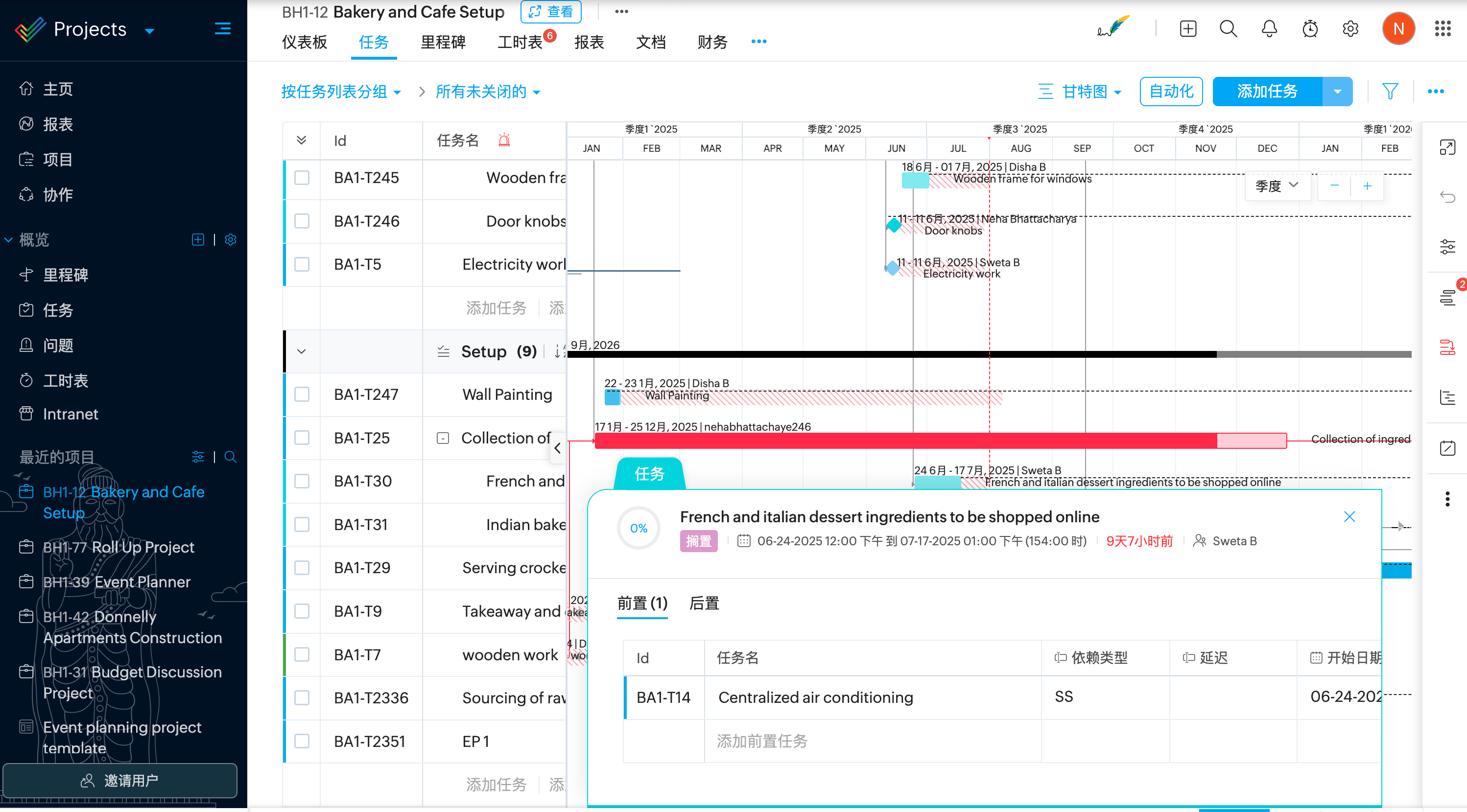Open the apps grid icon
1467x812 pixels.
(x=1443, y=28)
